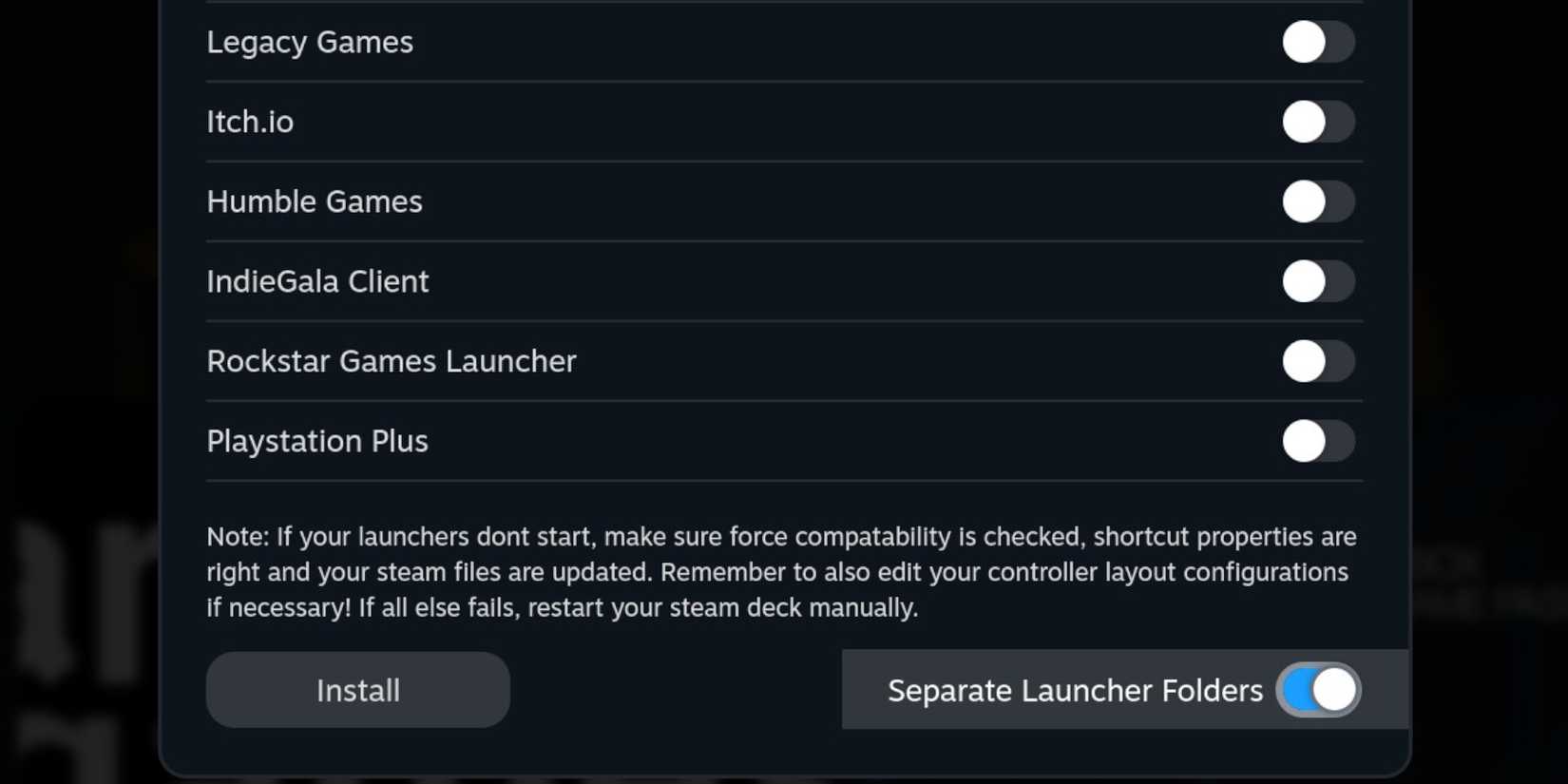Screen dimensions: 1568x784
Task: Turn on the Itch.io switch
Action: [1319, 122]
